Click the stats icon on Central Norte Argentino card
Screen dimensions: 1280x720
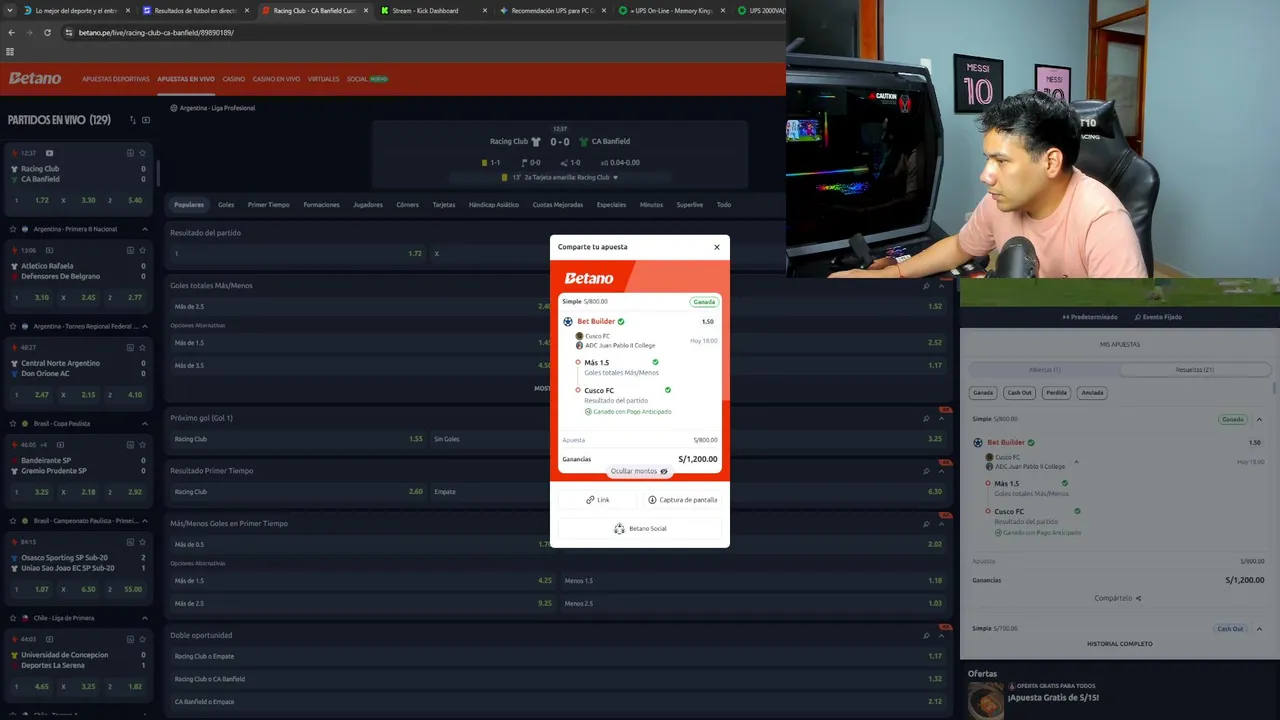[x=130, y=347]
